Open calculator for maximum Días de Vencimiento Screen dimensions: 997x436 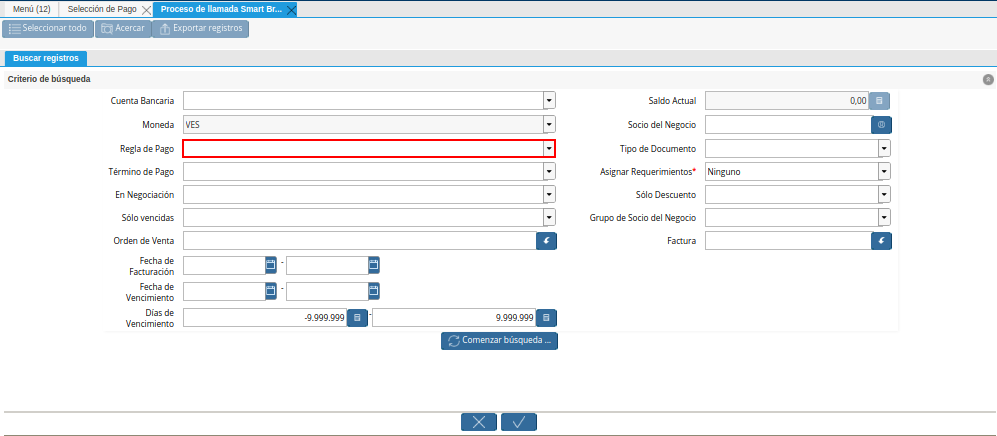[x=546, y=318]
